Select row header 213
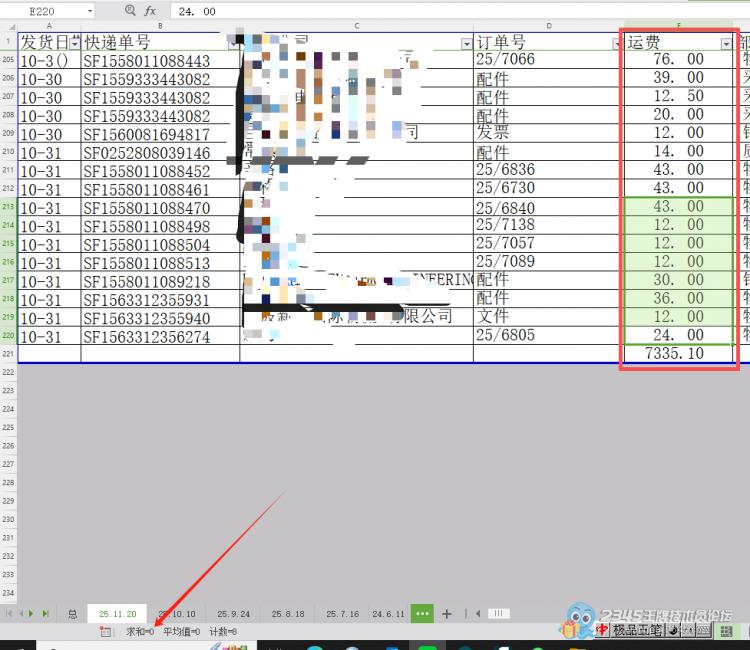Screen dimensions: 750x650 pos(9,207)
